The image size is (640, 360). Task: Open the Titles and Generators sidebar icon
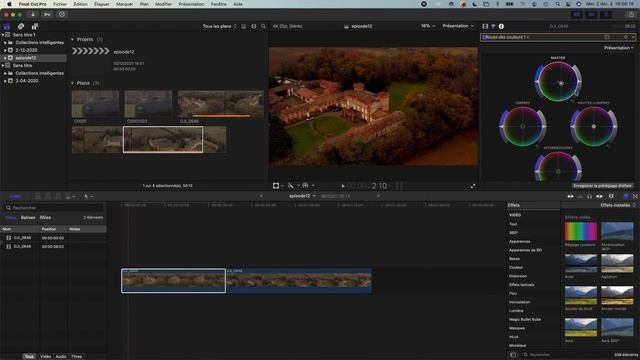(x=35, y=26)
